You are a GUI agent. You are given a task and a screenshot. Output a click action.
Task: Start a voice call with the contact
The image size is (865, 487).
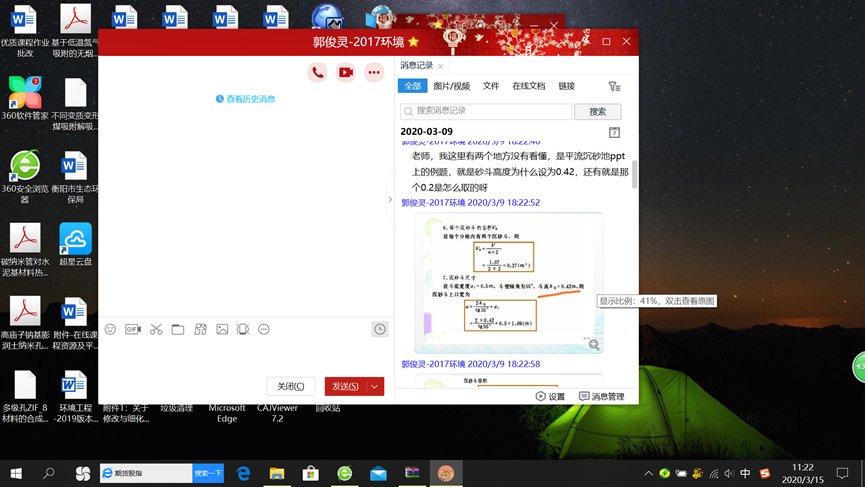coord(317,72)
